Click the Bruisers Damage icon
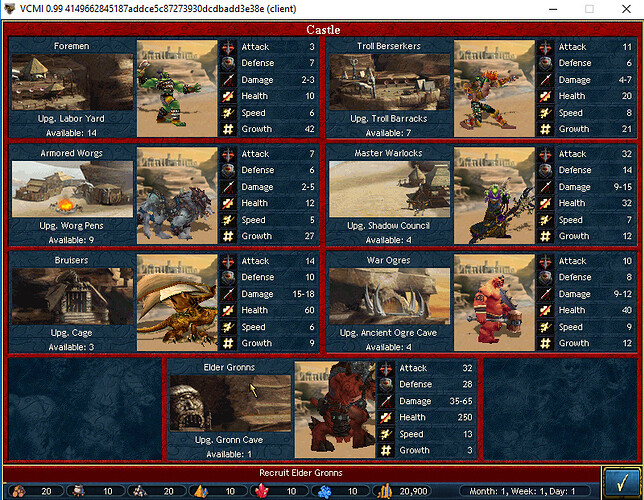Image resolution: width=644 pixels, height=500 pixels. click(228, 294)
